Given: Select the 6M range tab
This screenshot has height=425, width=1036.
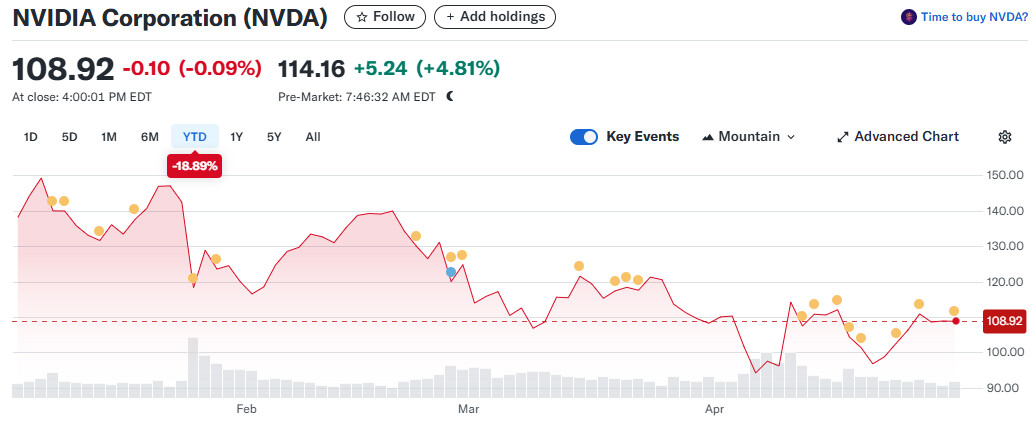Looking at the screenshot, I should 150,137.
